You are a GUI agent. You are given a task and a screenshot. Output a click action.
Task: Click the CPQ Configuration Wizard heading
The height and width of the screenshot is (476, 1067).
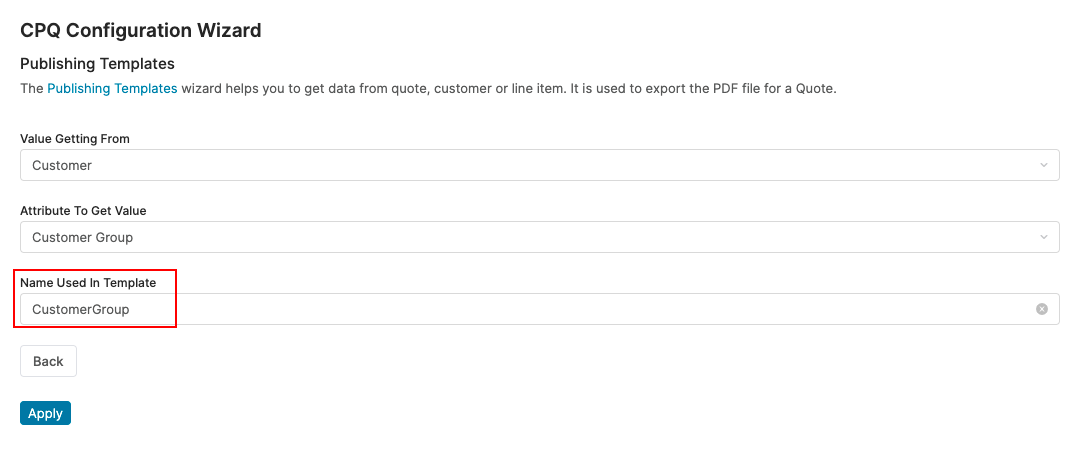point(141,30)
